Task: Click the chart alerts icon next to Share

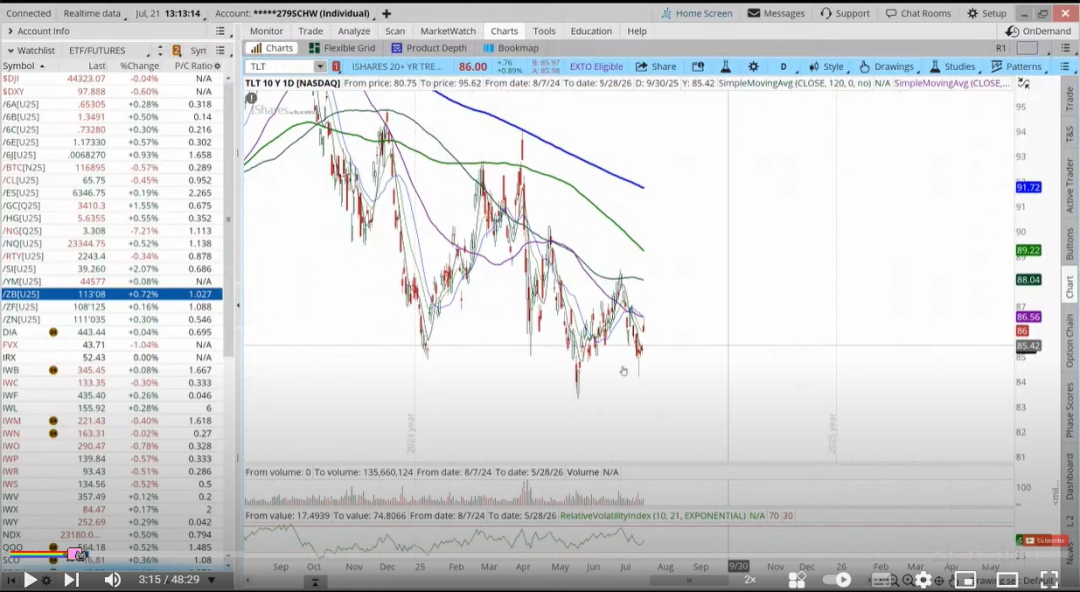Action: (698, 66)
